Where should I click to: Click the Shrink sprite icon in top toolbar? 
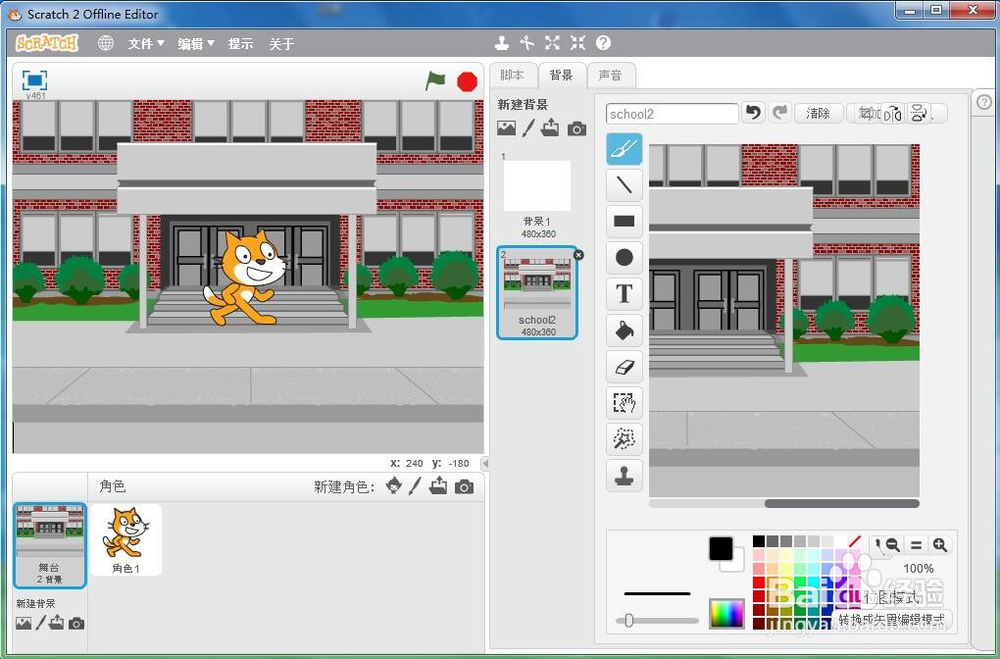[x=578, y=43]
